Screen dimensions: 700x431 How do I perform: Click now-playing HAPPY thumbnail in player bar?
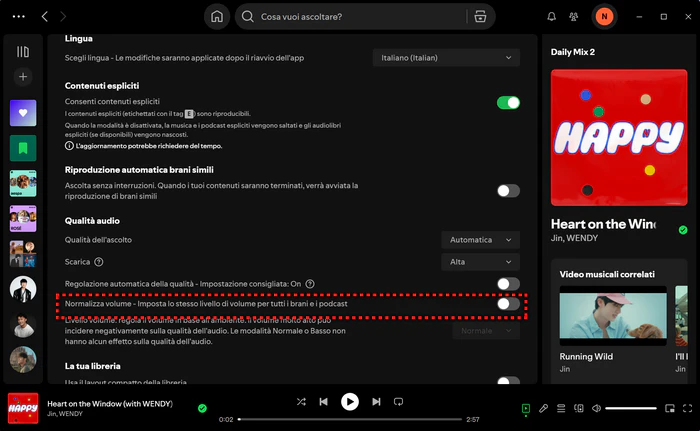[23, 408]
